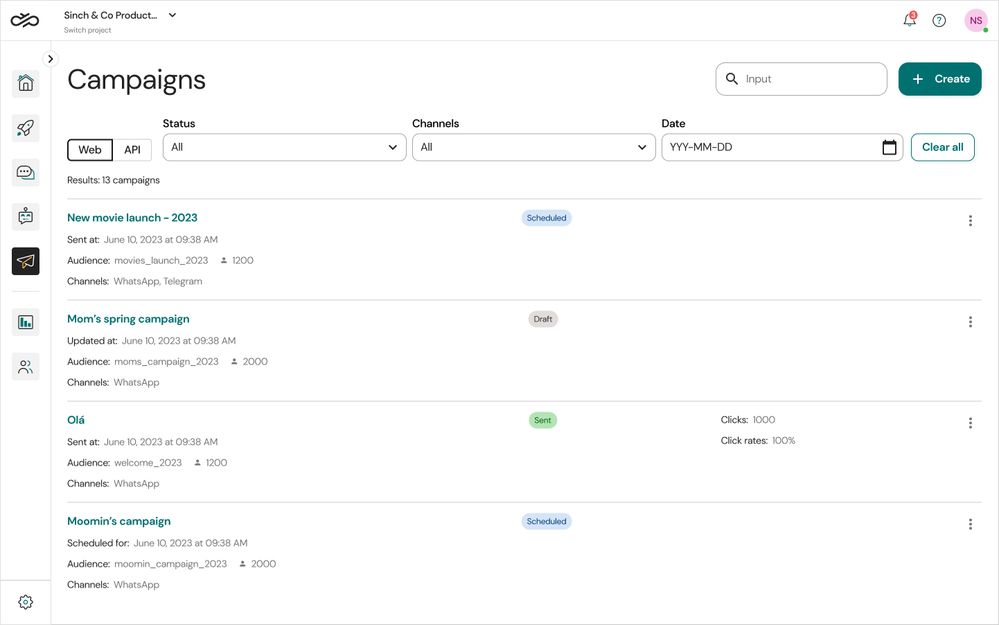Open the contacts people sidebar icon

(x=26, y=367)
